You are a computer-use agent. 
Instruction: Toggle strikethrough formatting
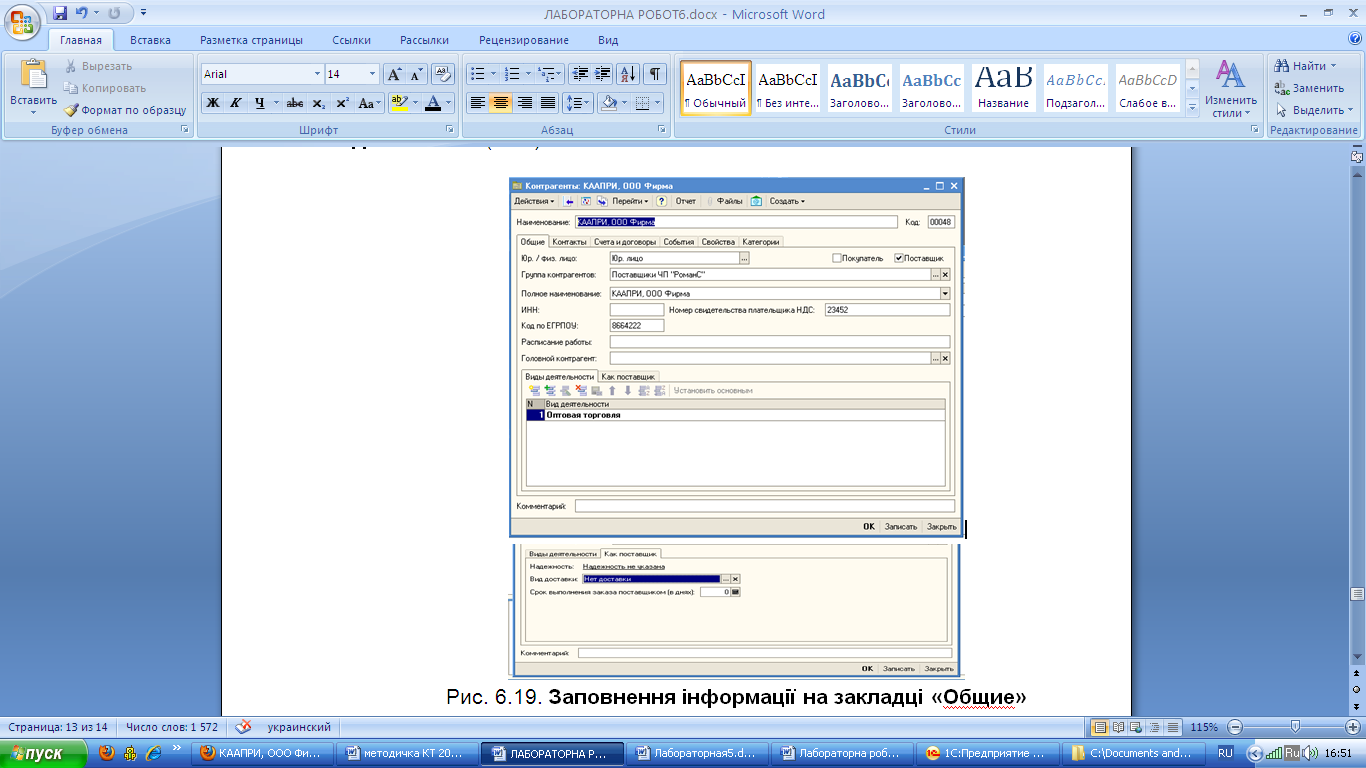(x=295, y=103)
